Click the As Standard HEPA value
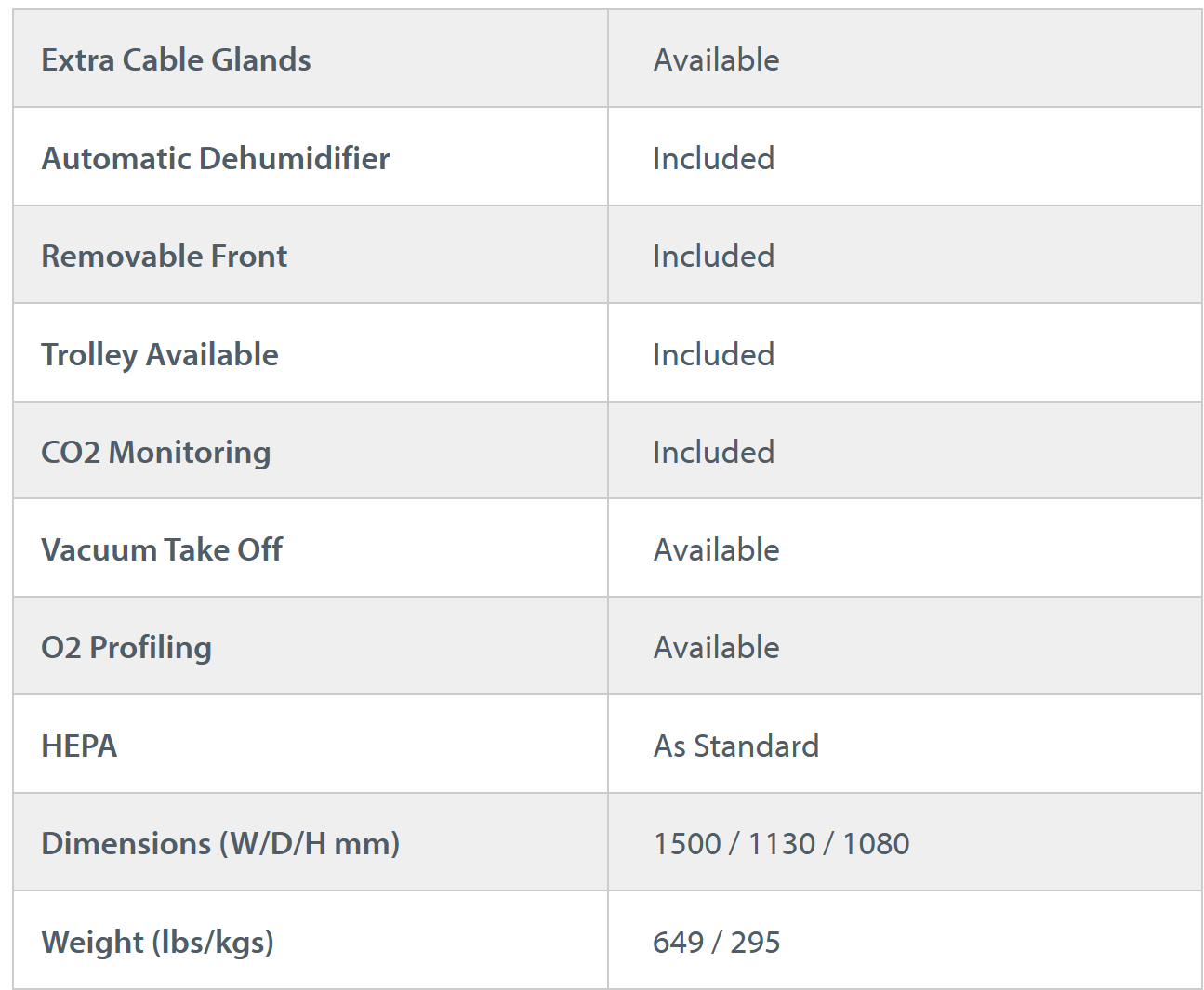Image resolution: width=1204 pixels, height=990 pixels. pyautogui.click(x=735, y=746)
